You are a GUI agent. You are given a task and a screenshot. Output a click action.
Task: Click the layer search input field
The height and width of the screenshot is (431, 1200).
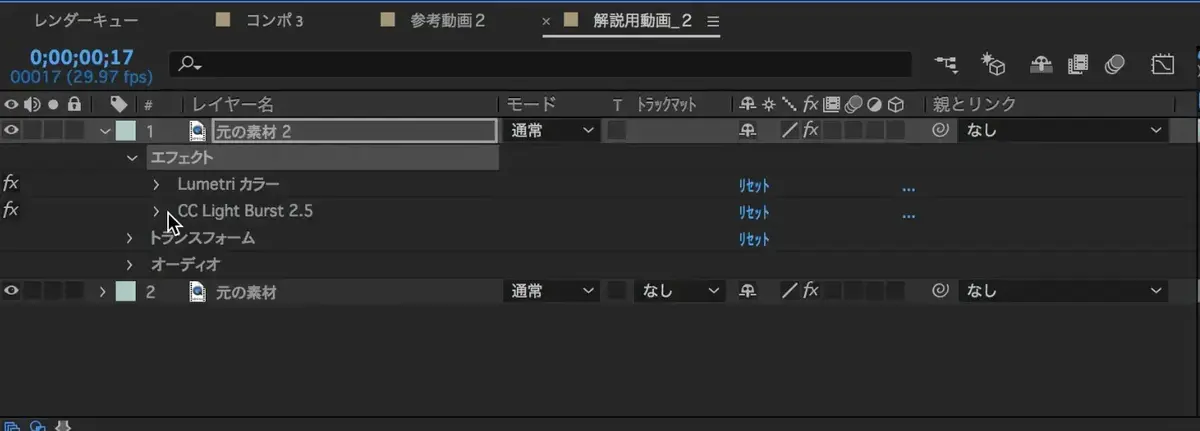point(540,65)
